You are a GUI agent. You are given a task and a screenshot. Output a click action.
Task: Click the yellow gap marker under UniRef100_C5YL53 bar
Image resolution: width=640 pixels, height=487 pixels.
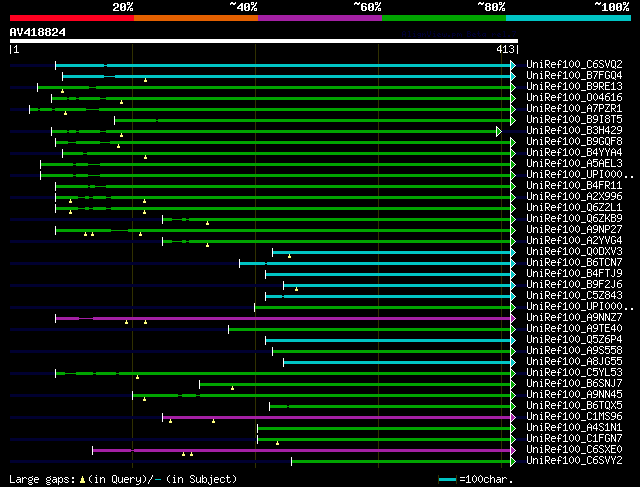click(138, 377)
